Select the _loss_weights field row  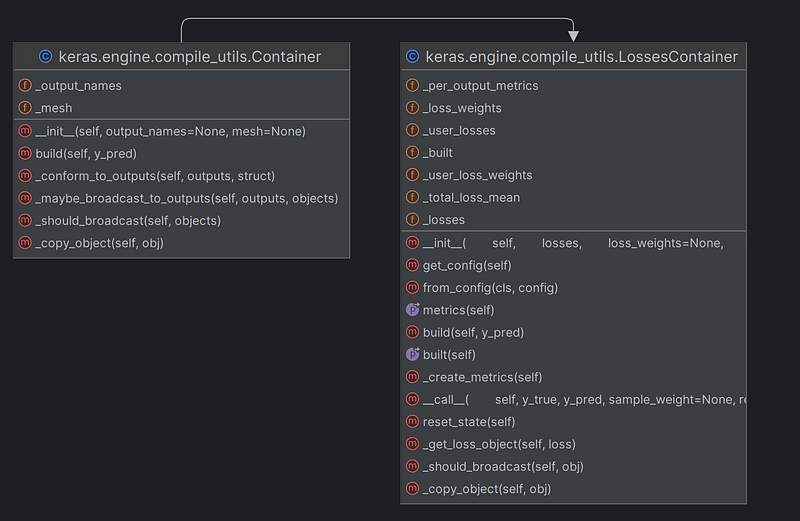point(462,108)
